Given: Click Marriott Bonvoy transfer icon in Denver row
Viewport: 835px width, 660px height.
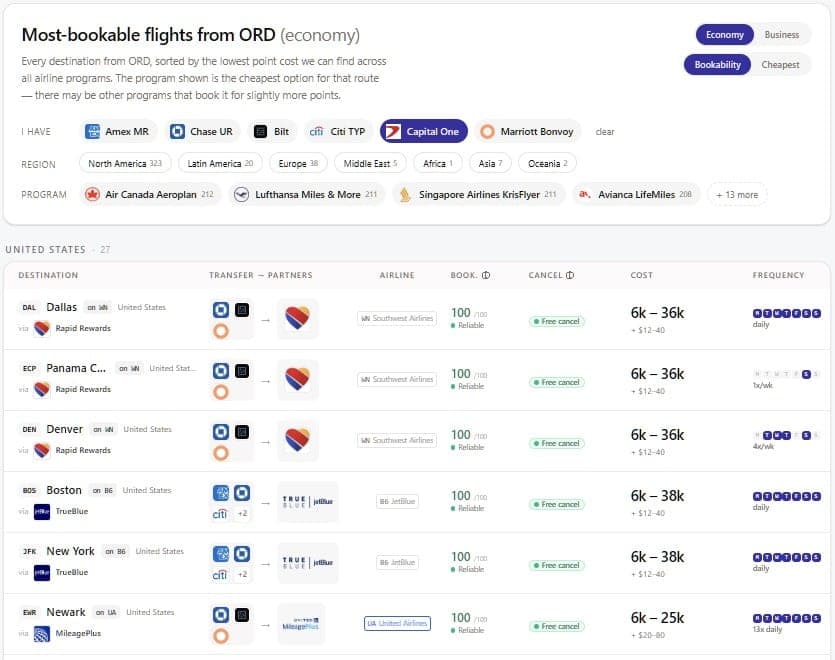Looking at the screenshot, I should (221, 453).
